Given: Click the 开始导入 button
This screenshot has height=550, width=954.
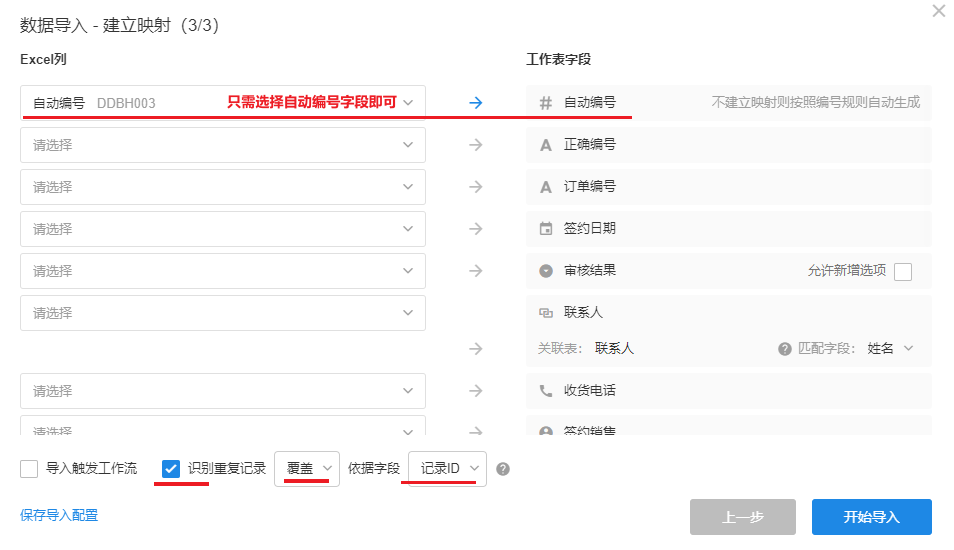Looking at the screenshot, I should (x=871, y=517).
